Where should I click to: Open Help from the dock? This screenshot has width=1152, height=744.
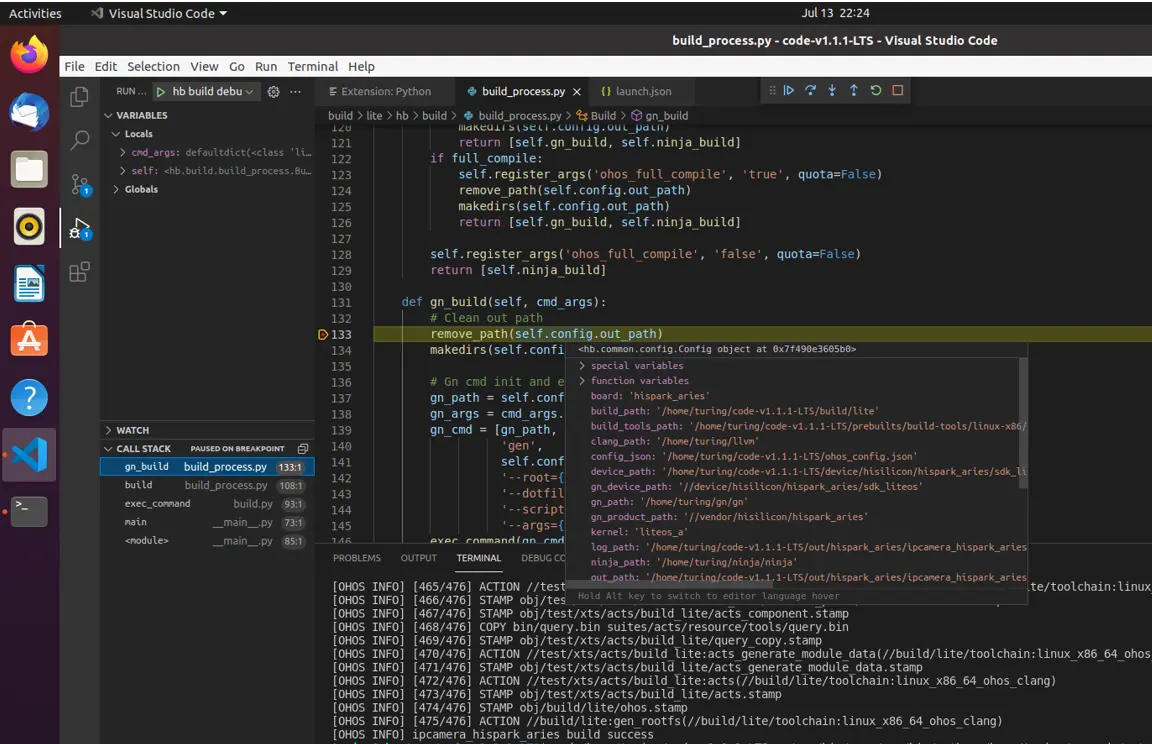tap(29, 397)
